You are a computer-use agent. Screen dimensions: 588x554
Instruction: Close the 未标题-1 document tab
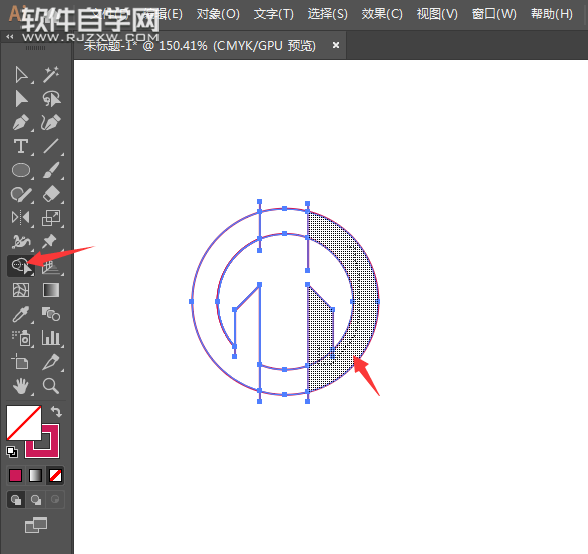pyautogui.click(x=336, y=45)
